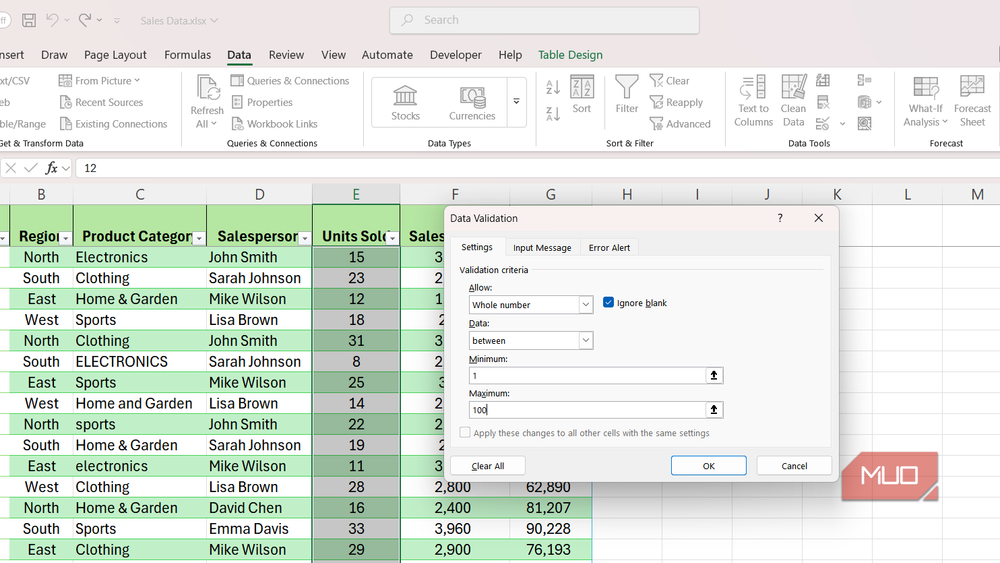
Task: Open the Formulas ribbon tab
Action: tap(188, 55)
